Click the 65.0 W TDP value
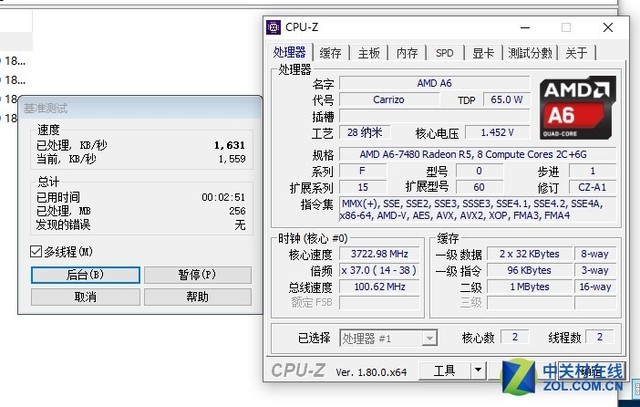This screenshot has width=640, height=407. coord(507,100)
